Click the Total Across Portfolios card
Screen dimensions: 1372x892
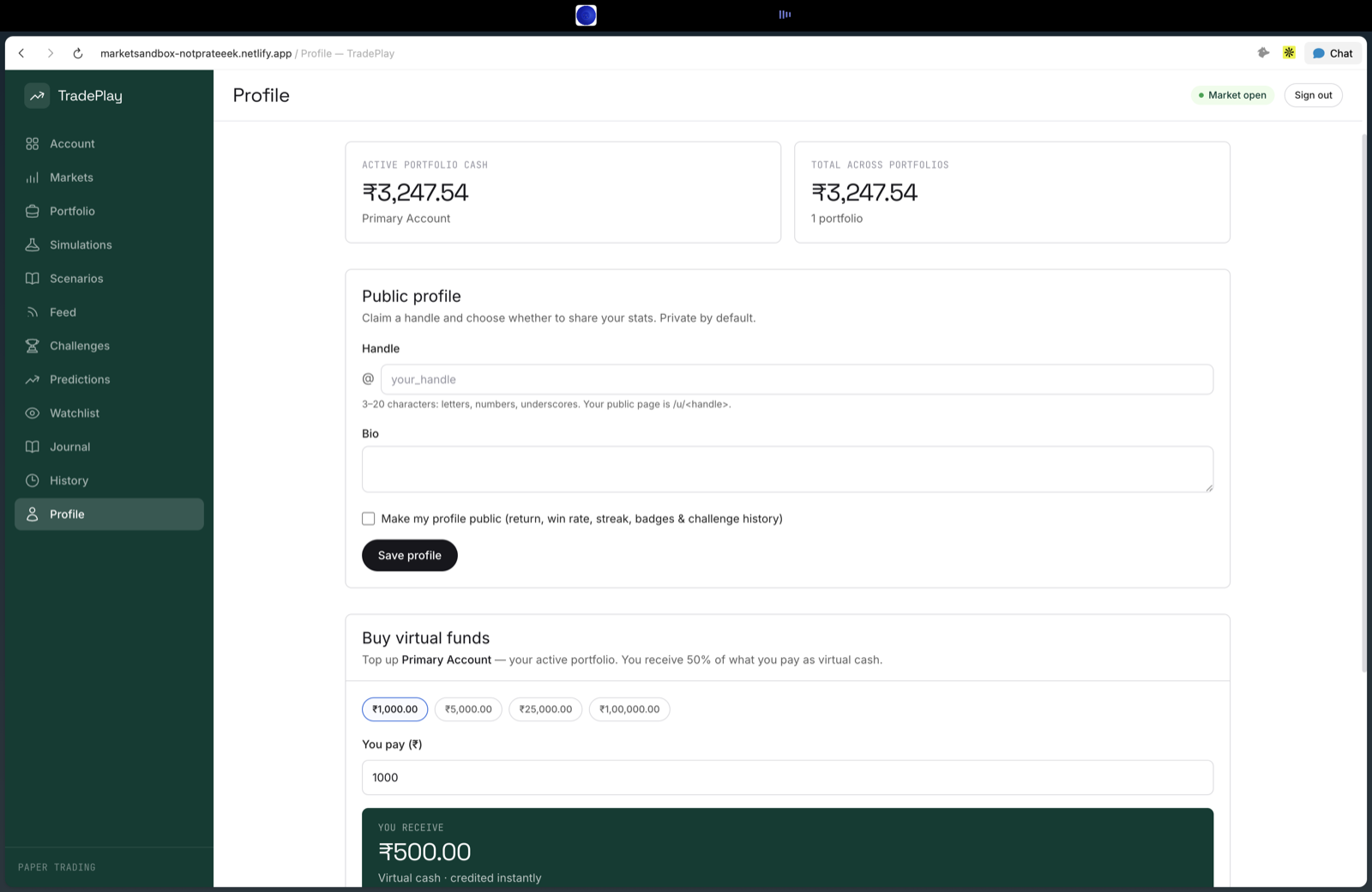point(1012,192)
